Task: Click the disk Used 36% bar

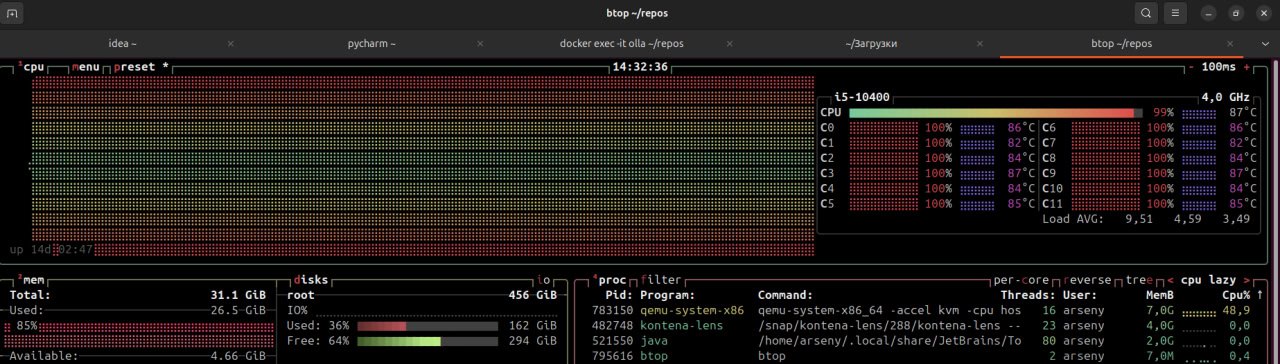Action: [427, 325]
